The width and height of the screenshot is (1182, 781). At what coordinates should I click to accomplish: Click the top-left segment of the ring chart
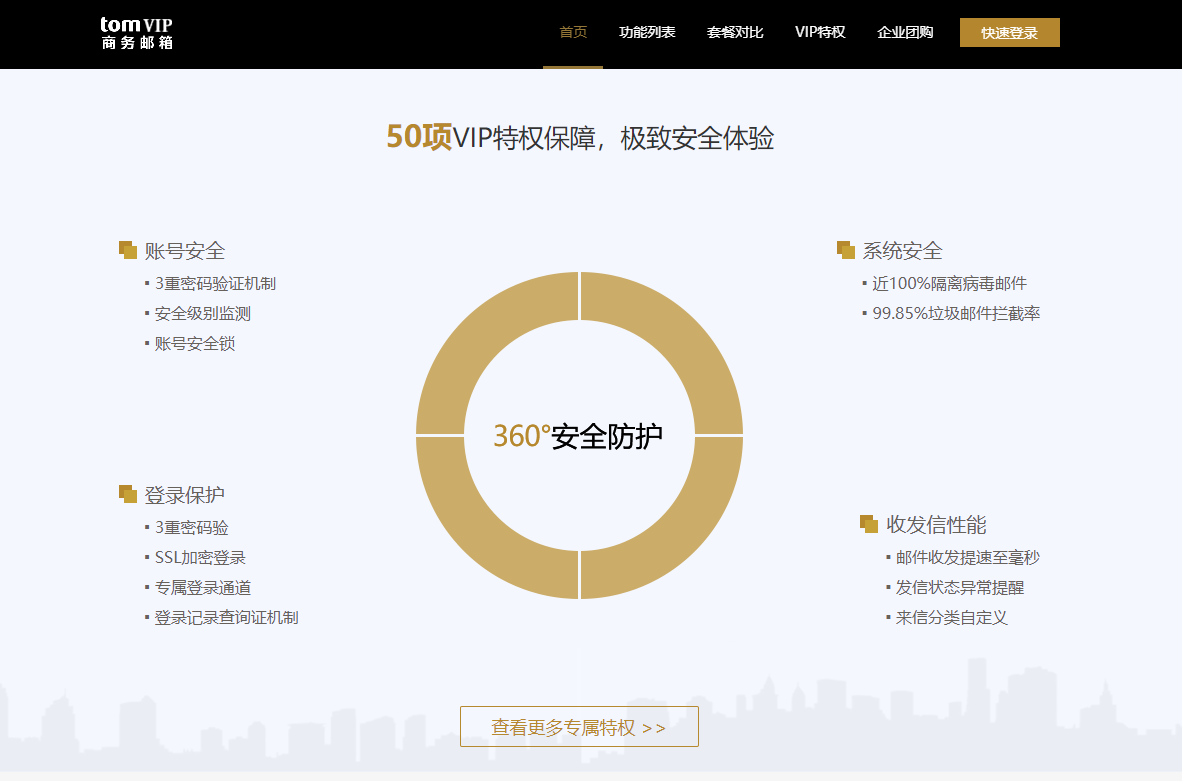coord(480,338)
